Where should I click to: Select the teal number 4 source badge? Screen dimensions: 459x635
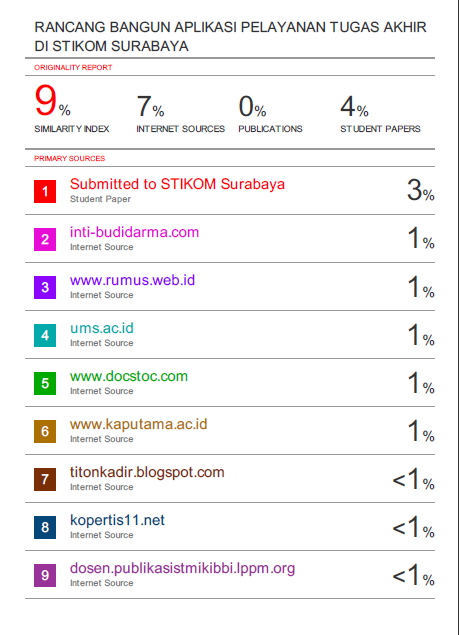pyautogui.click(x=45, y=335)
